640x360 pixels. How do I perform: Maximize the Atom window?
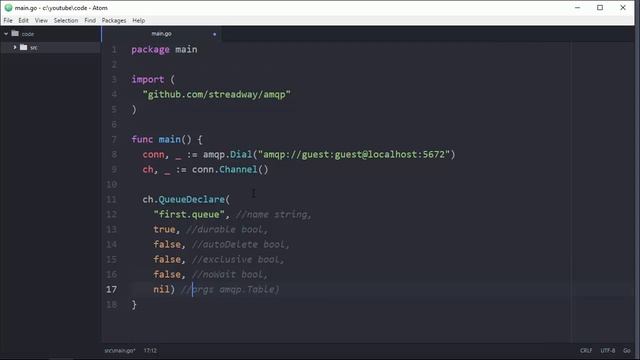click(x=600, y=8)
